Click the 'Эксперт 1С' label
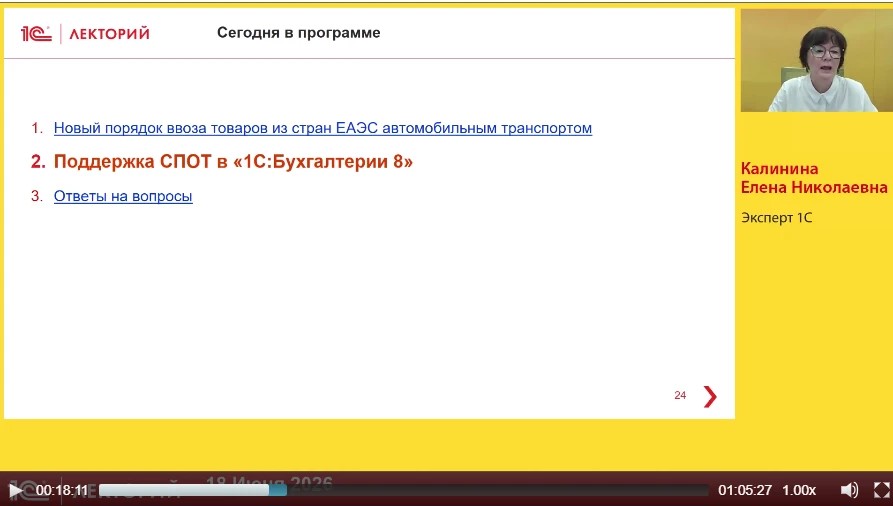893x506 pixels. coord(776,218)
